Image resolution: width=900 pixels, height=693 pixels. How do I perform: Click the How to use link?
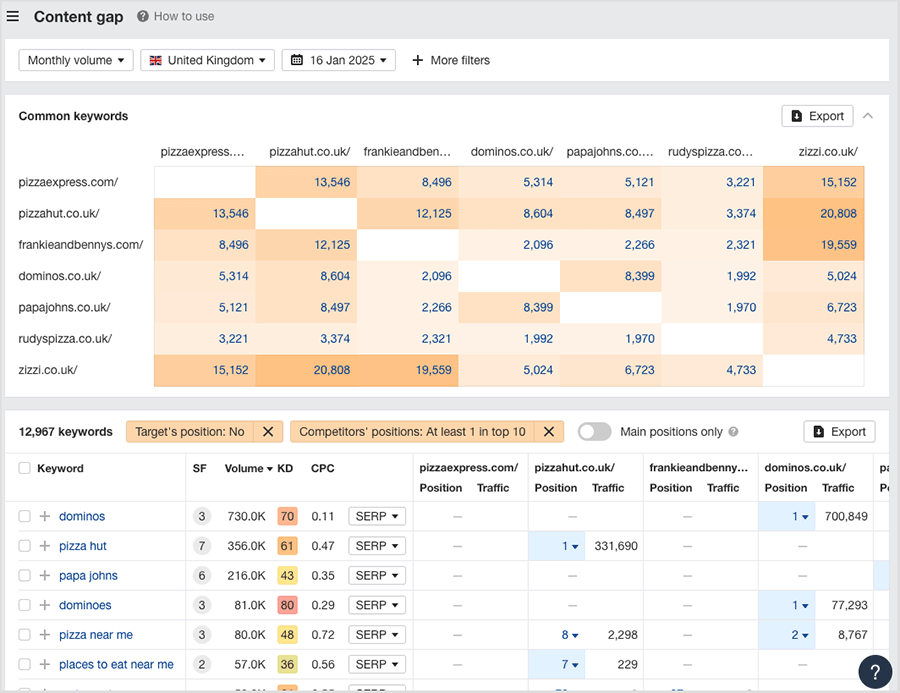click(x=184, y=16)
